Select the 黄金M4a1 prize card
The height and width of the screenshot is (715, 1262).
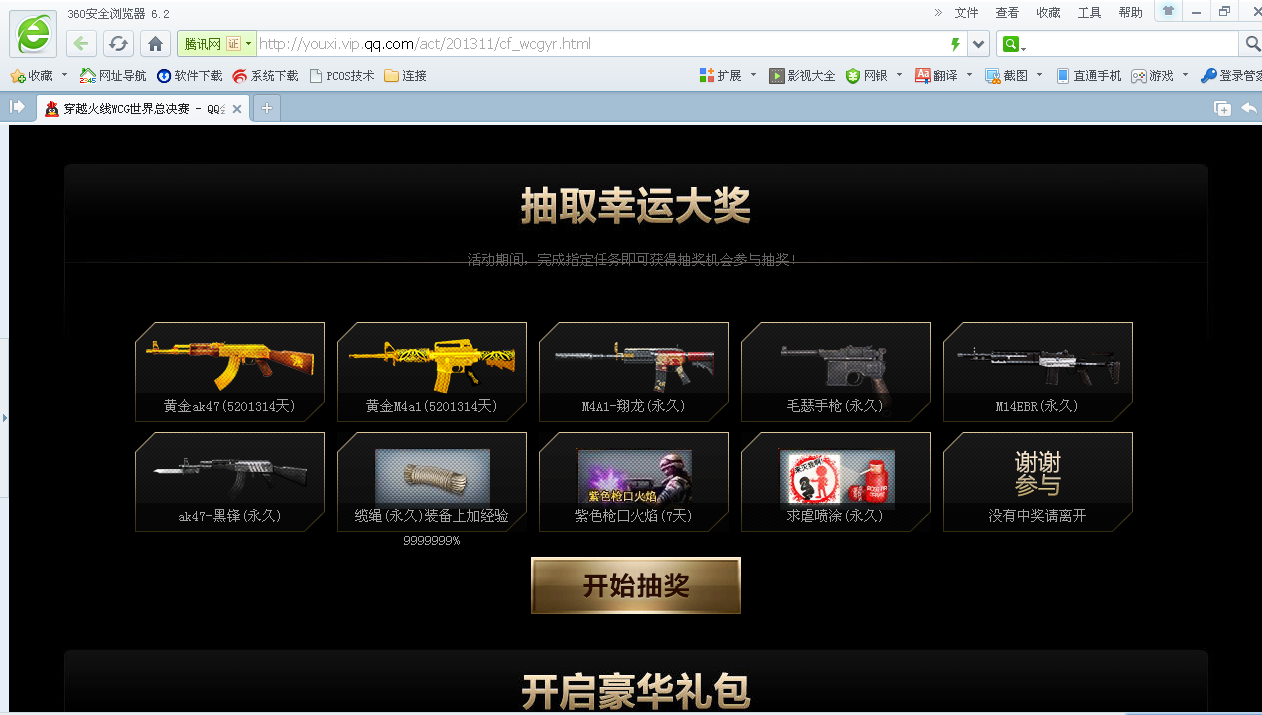click(432, 371)
